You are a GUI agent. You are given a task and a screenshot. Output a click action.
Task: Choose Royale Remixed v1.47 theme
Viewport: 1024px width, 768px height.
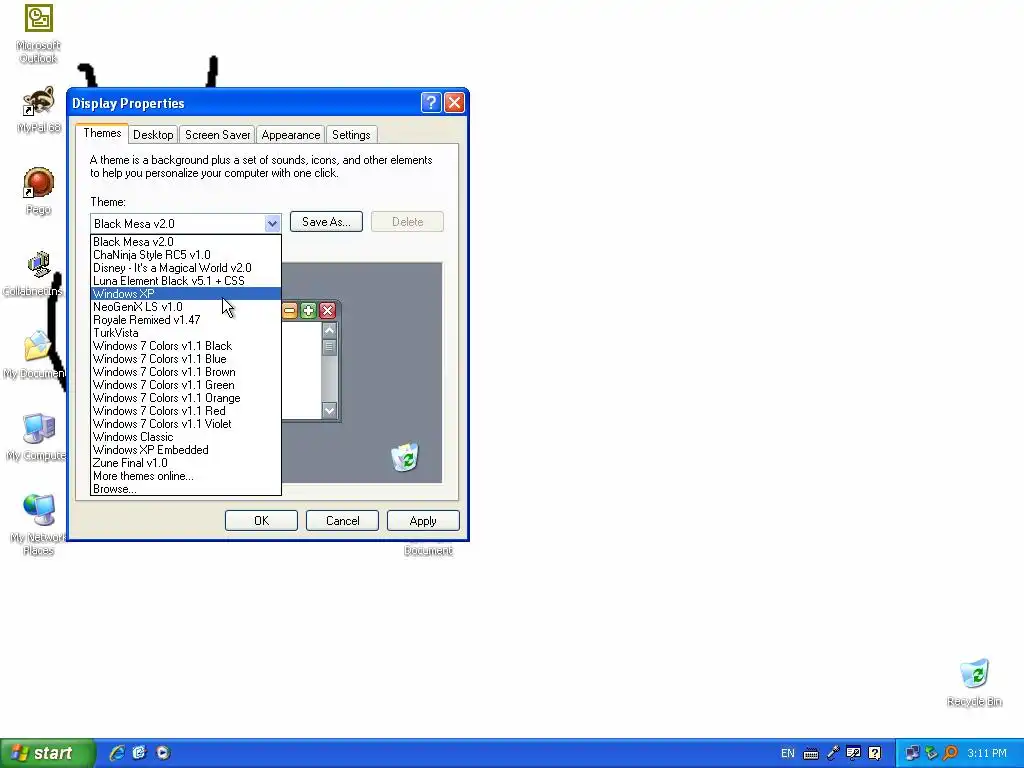pos(185,320)
